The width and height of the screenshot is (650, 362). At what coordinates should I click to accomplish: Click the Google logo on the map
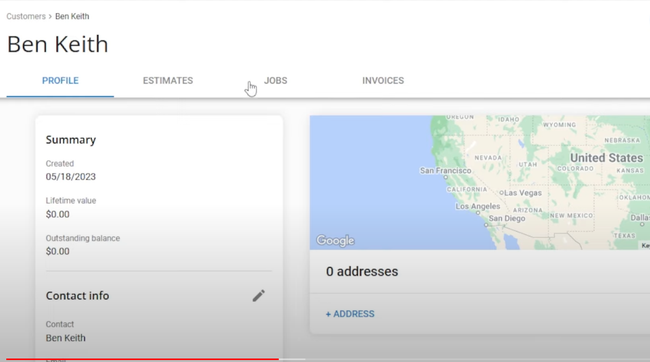(x=335, y=241)
